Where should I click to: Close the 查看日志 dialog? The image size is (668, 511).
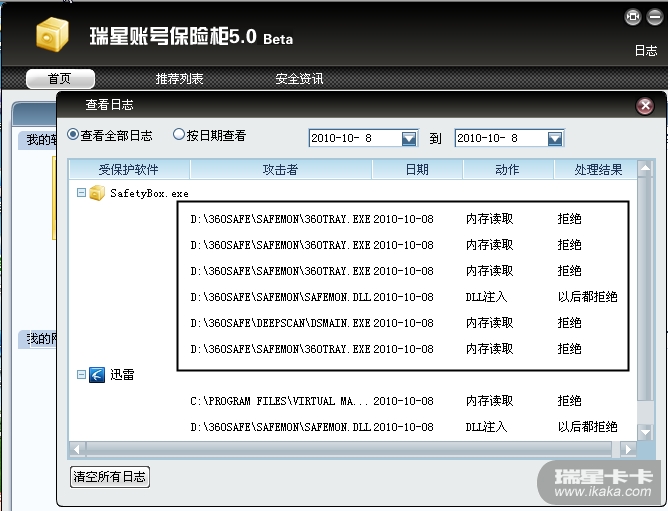[645, 106]
